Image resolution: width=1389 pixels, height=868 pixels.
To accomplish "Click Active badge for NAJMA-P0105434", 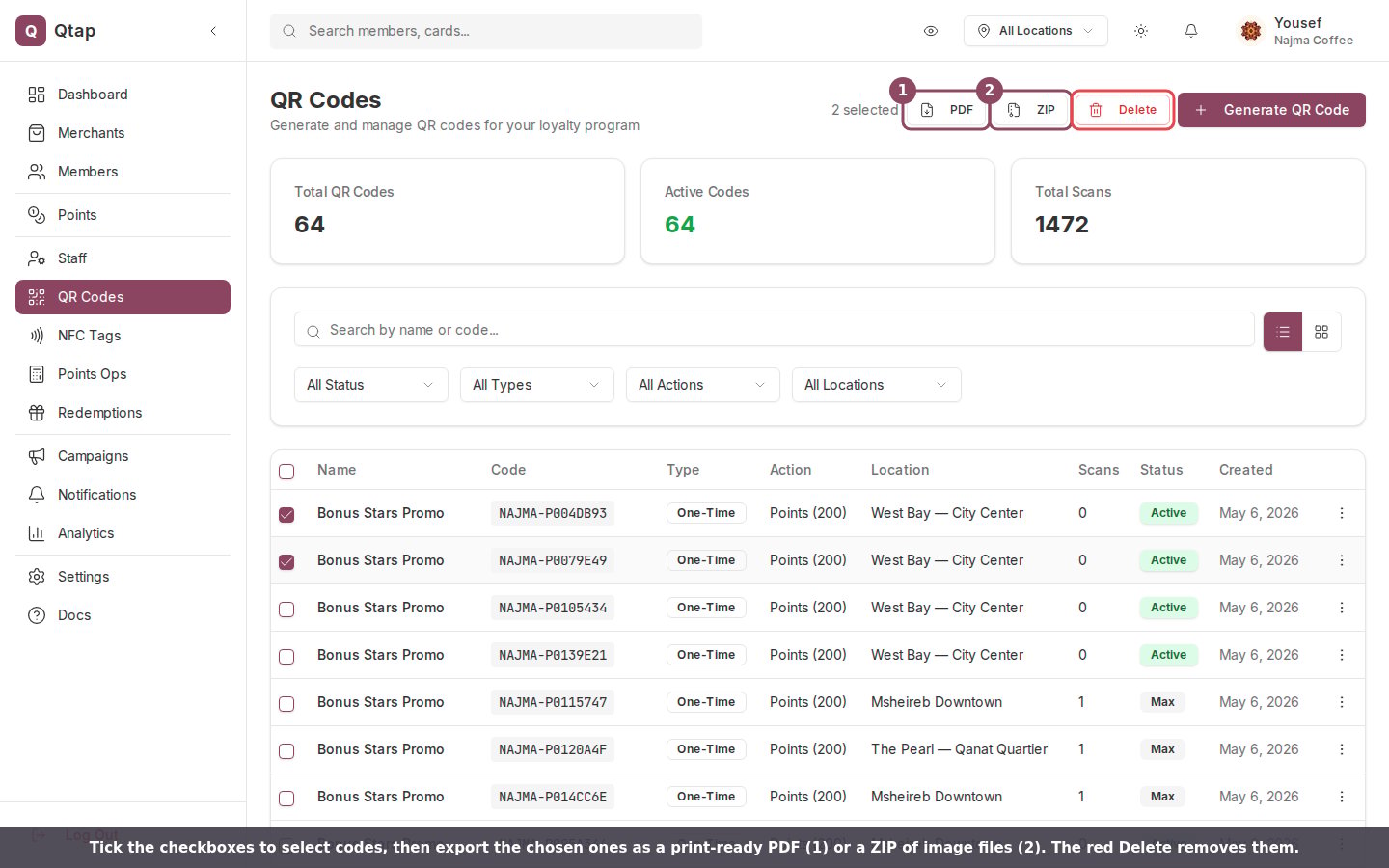I will coord(1168,608).
